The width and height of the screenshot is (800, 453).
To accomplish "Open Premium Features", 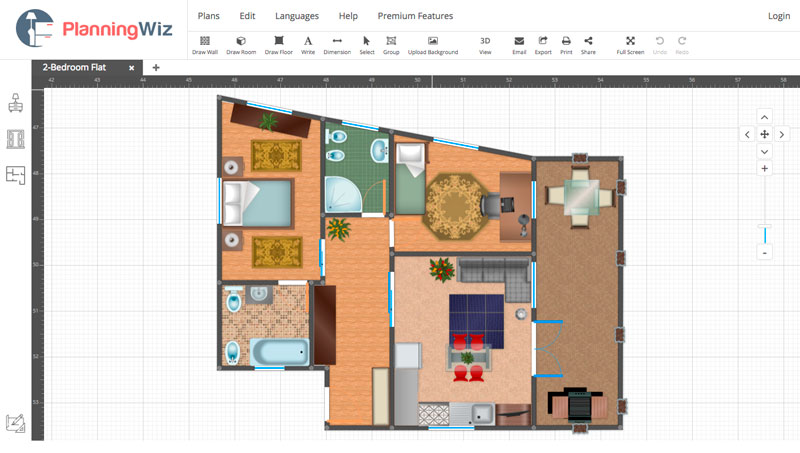I will [x=415, y=16].
